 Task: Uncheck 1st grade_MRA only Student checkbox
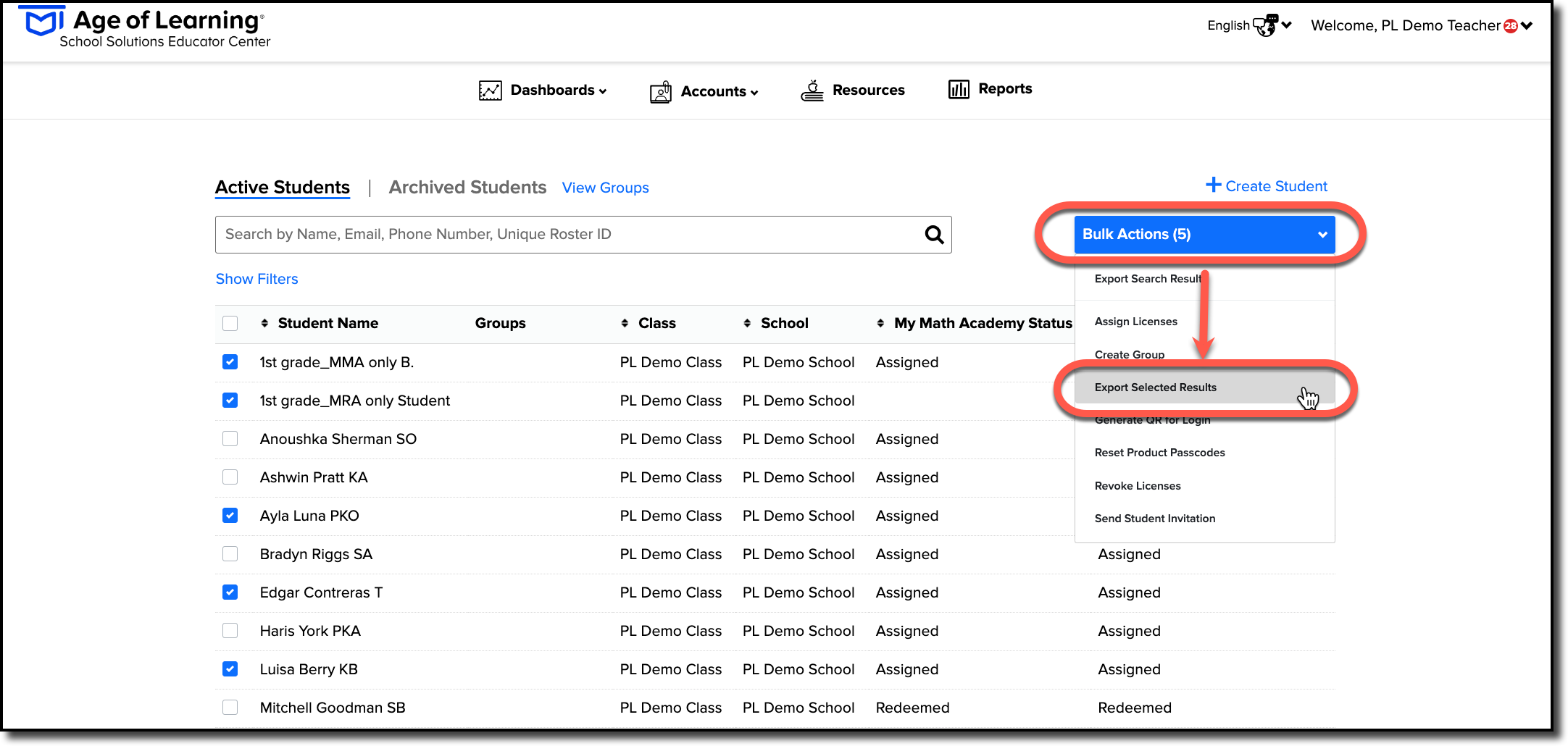click(x=230, y=400)
